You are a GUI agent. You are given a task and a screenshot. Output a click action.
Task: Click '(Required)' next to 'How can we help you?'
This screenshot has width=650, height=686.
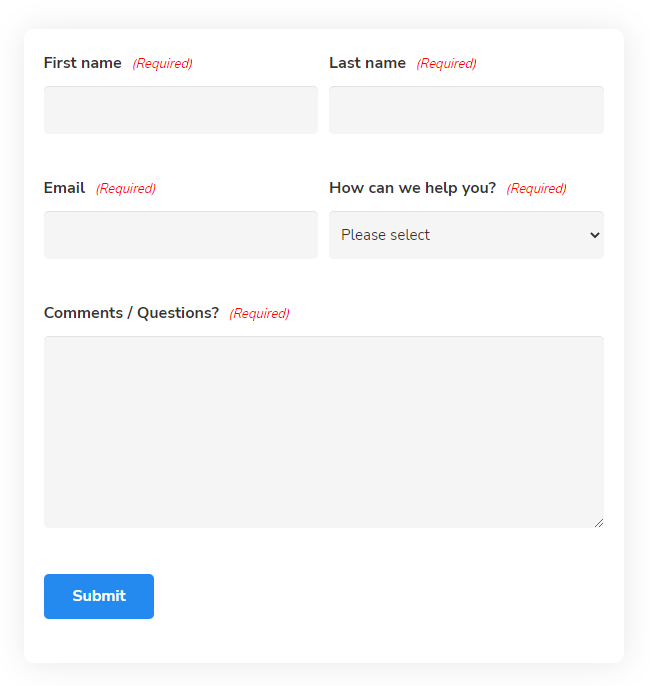pyautogui.click(x=536, y=189)
